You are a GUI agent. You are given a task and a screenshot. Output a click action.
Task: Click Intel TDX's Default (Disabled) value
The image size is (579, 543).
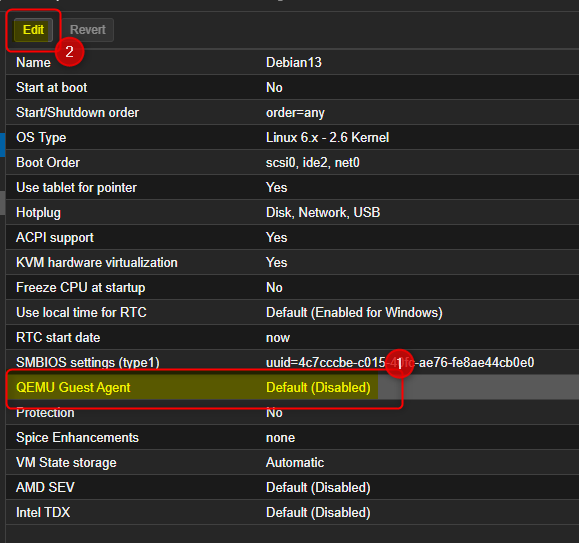click(x=318, y=513)
